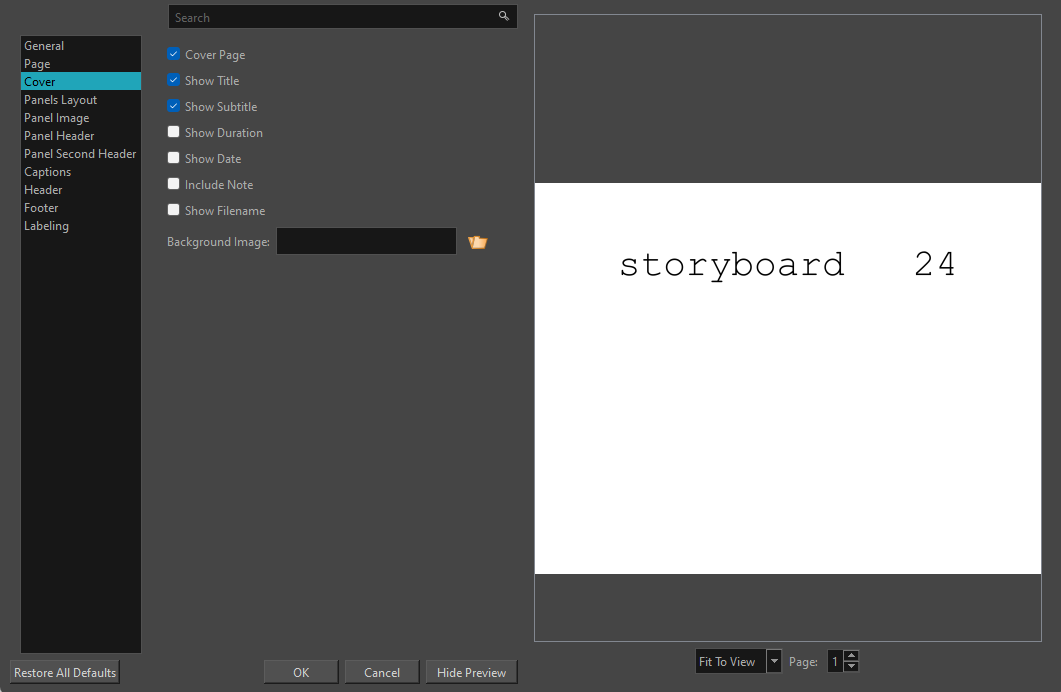
Task: Decrease the preview page number
Action: point(852,666)
